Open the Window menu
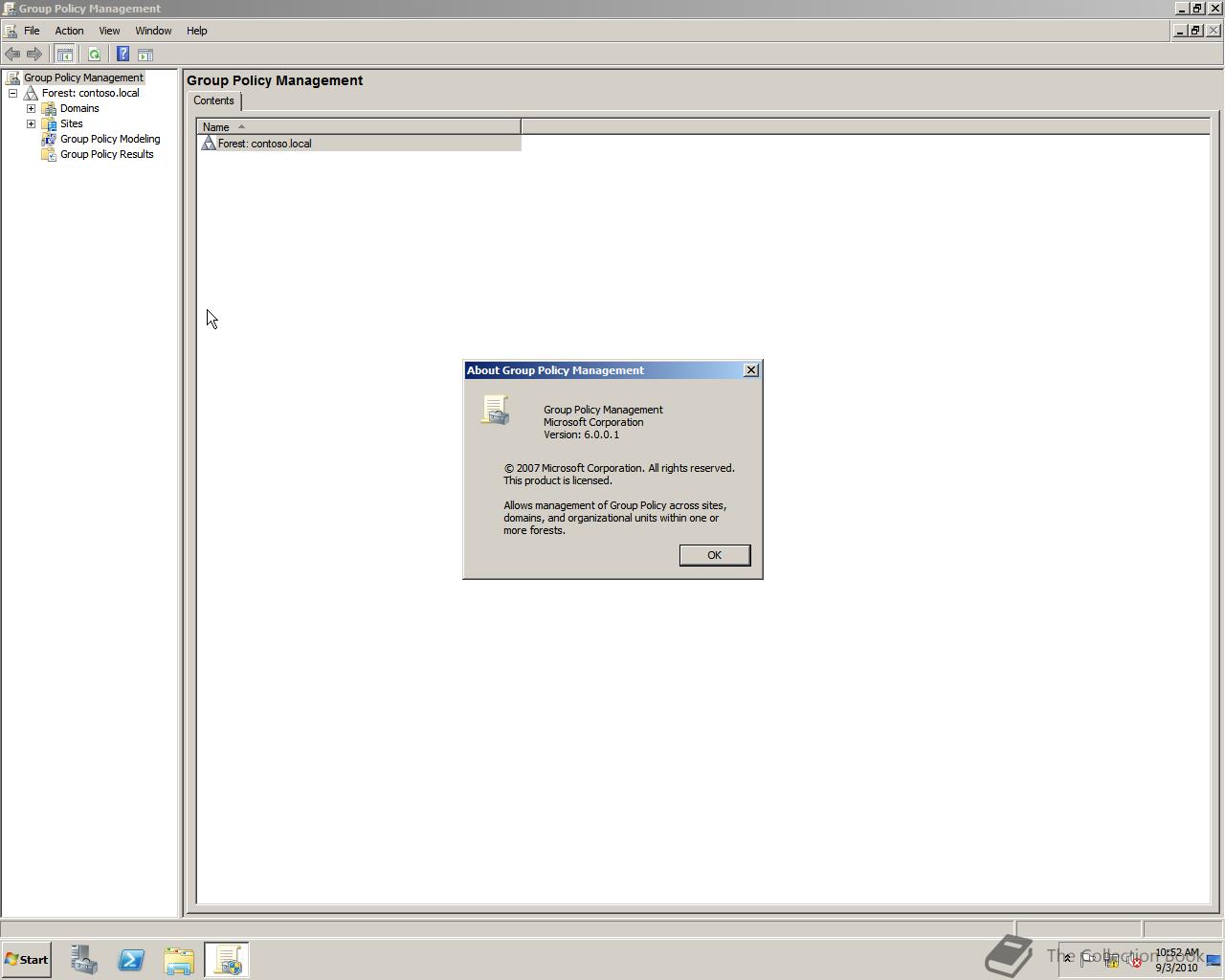1225x980 pixels. (x=153, y=31)
